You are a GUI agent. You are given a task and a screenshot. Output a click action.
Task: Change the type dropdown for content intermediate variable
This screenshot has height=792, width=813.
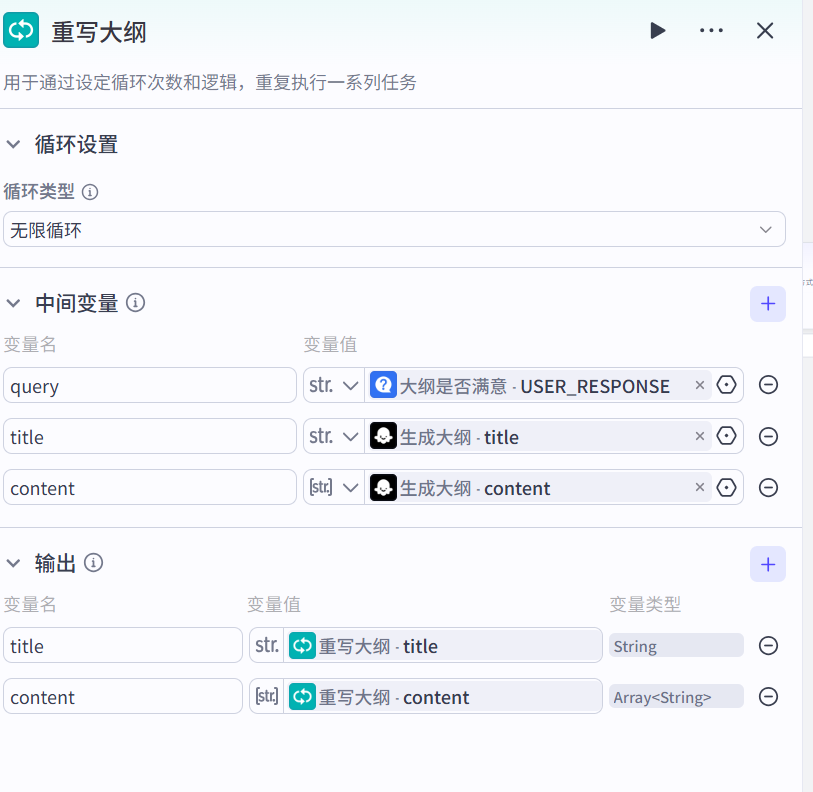334,488
